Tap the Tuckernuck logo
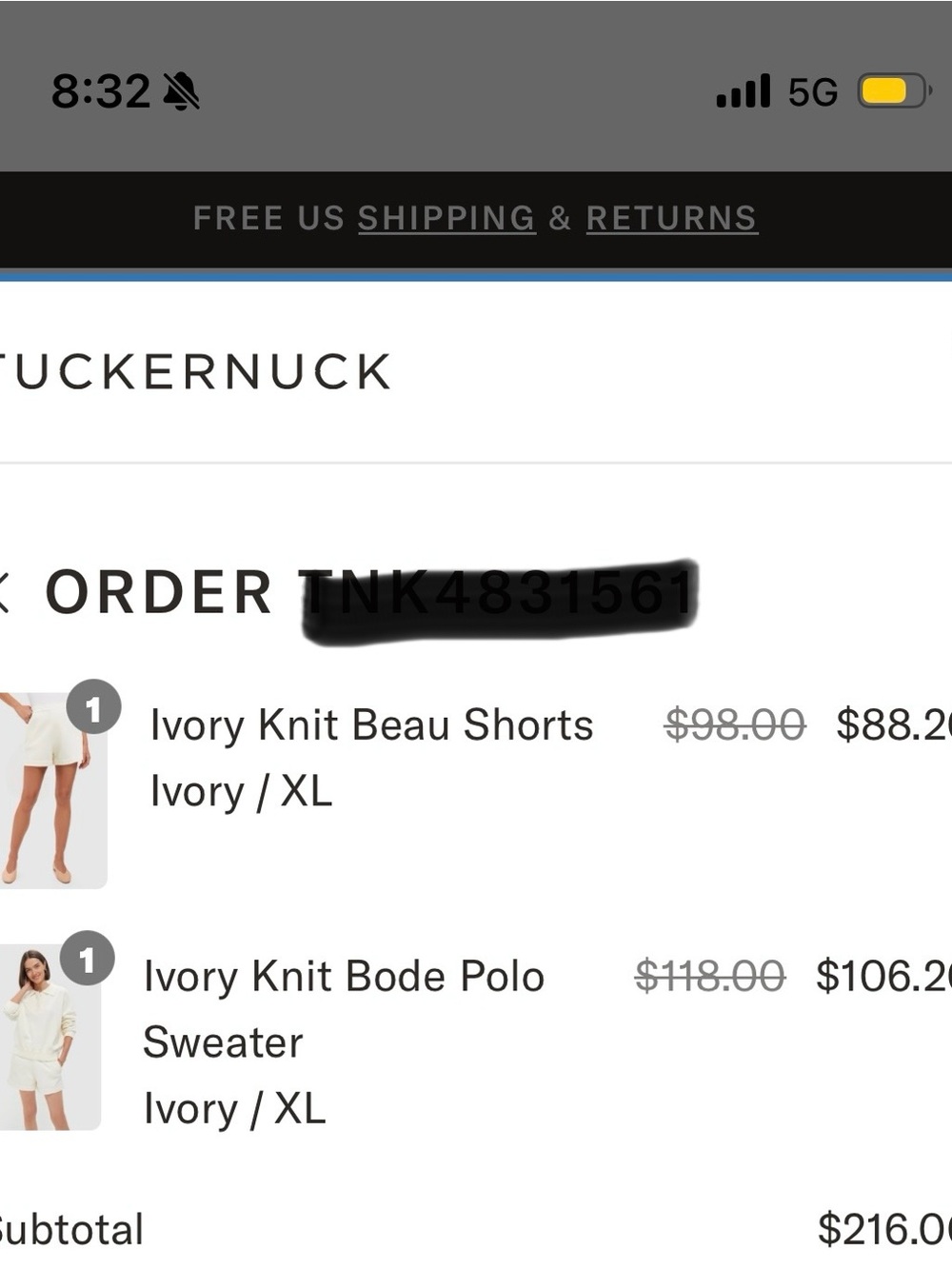This screenshot has width=952, height=1269. [195, 371]
